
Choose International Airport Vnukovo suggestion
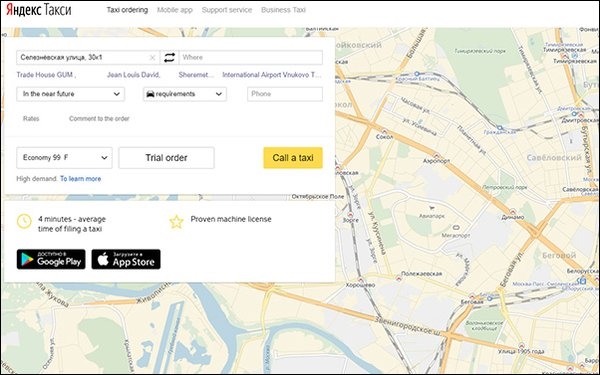click(x=272, y=75)
